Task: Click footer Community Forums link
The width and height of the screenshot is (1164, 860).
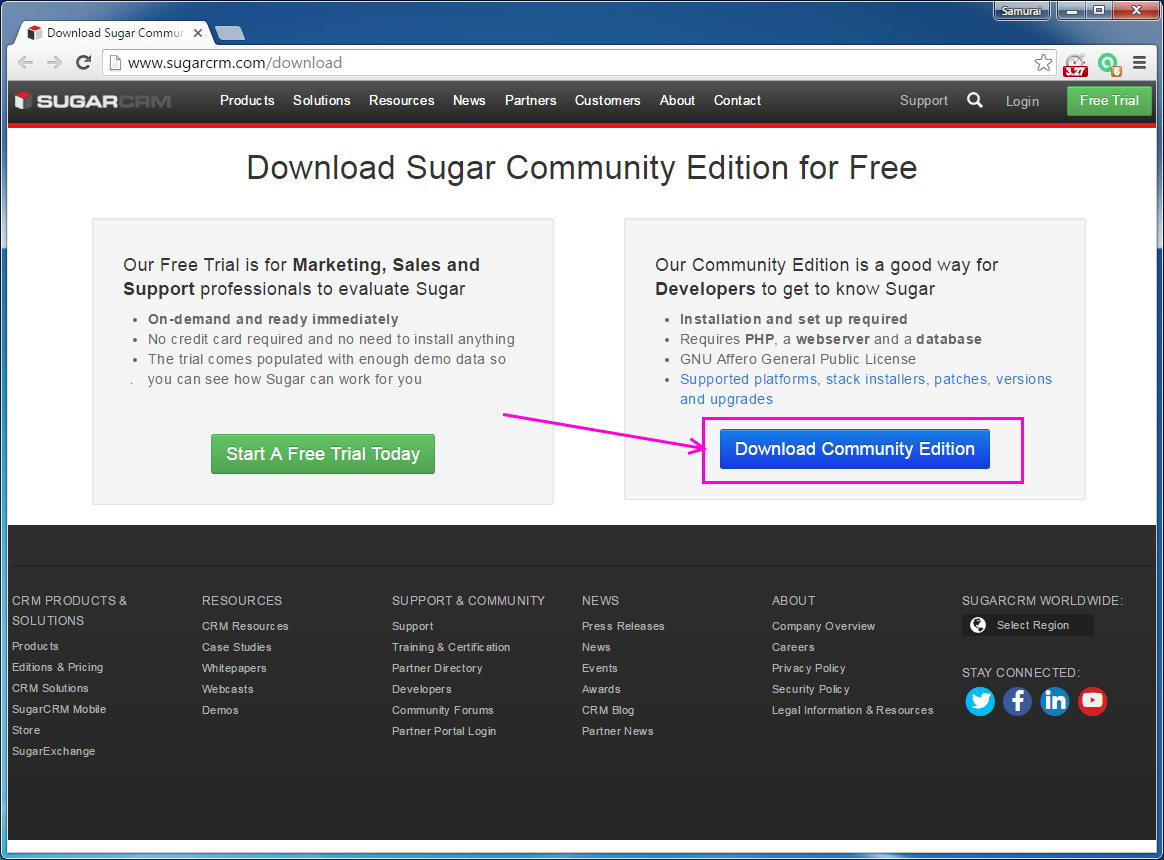Action: [442, 710]
